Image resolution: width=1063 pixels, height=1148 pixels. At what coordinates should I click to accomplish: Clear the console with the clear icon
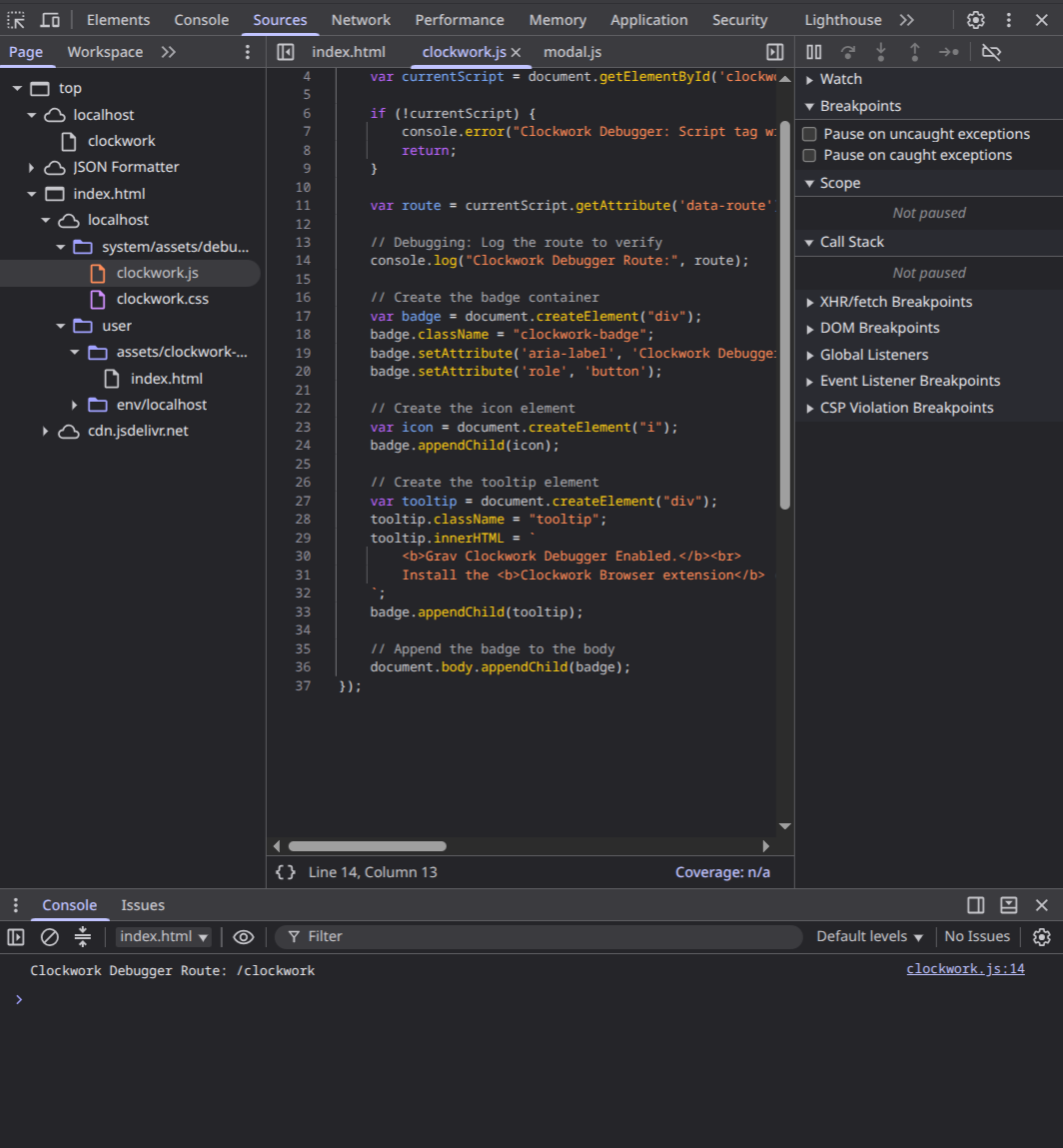coord(50,936)
